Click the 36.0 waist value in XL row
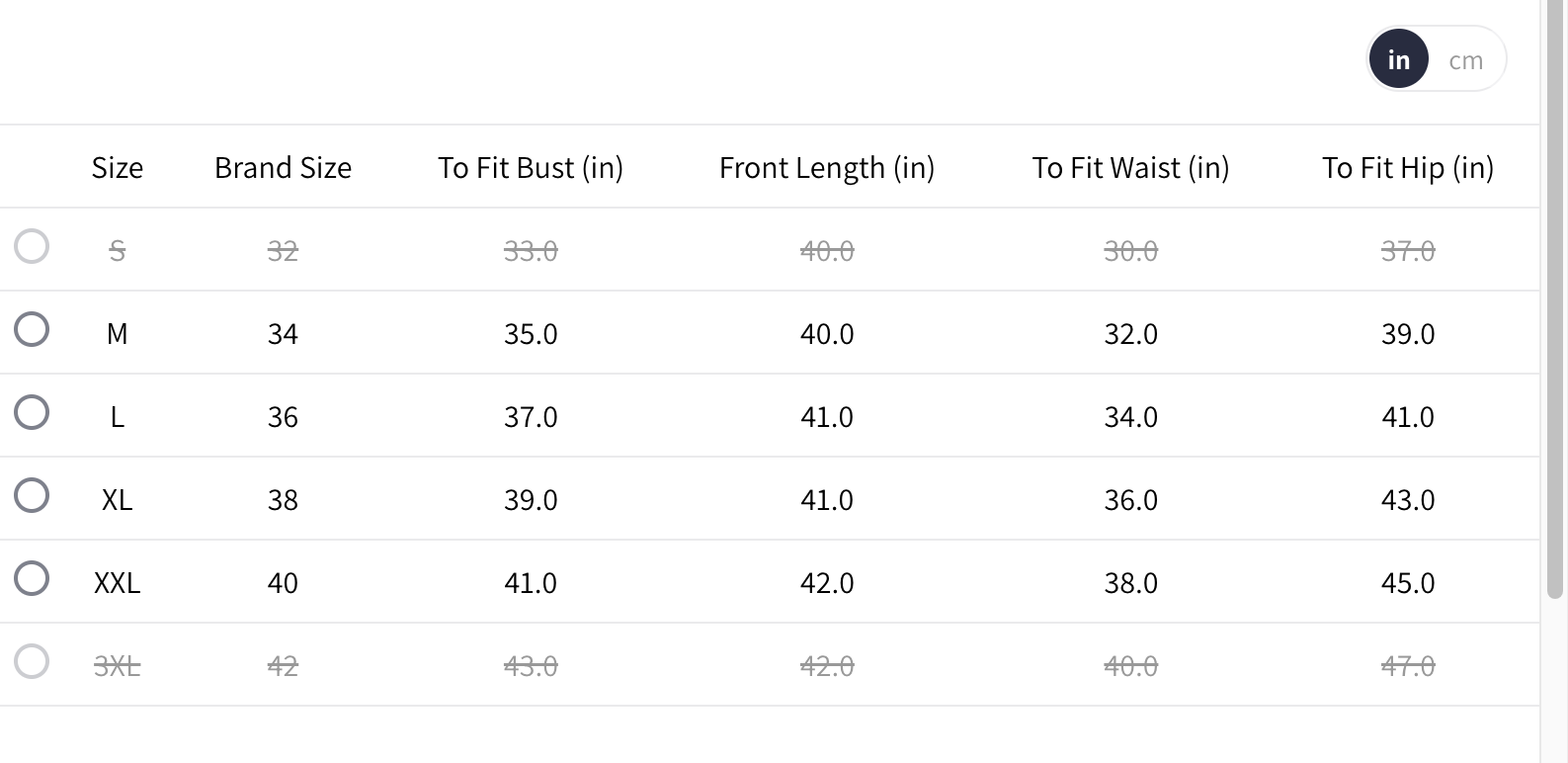 tap(1130, 500)
